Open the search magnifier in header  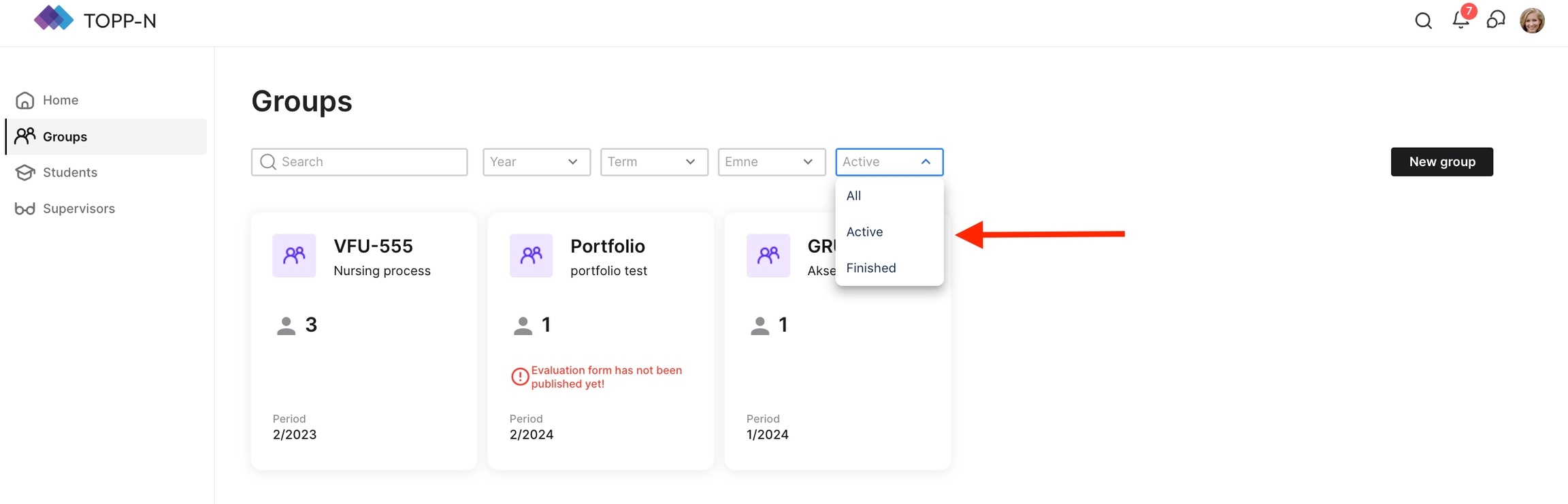click(x=1423, y=20)
